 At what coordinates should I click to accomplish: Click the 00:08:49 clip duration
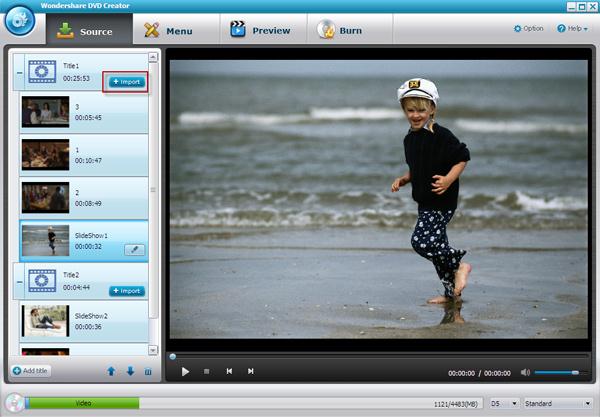tap(88, 204)
